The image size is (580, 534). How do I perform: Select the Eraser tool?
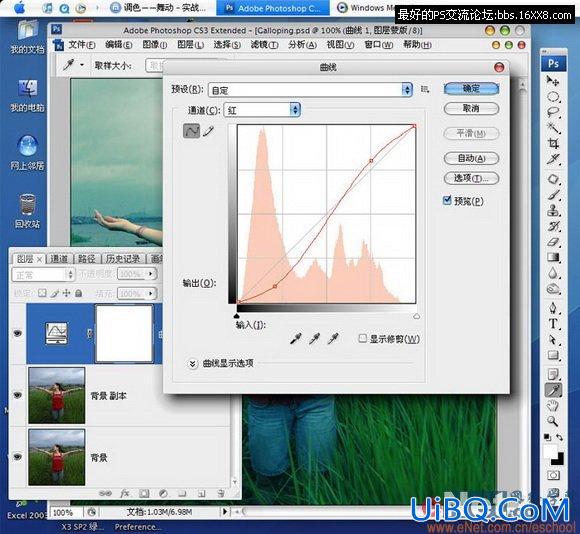click(553, 242)
